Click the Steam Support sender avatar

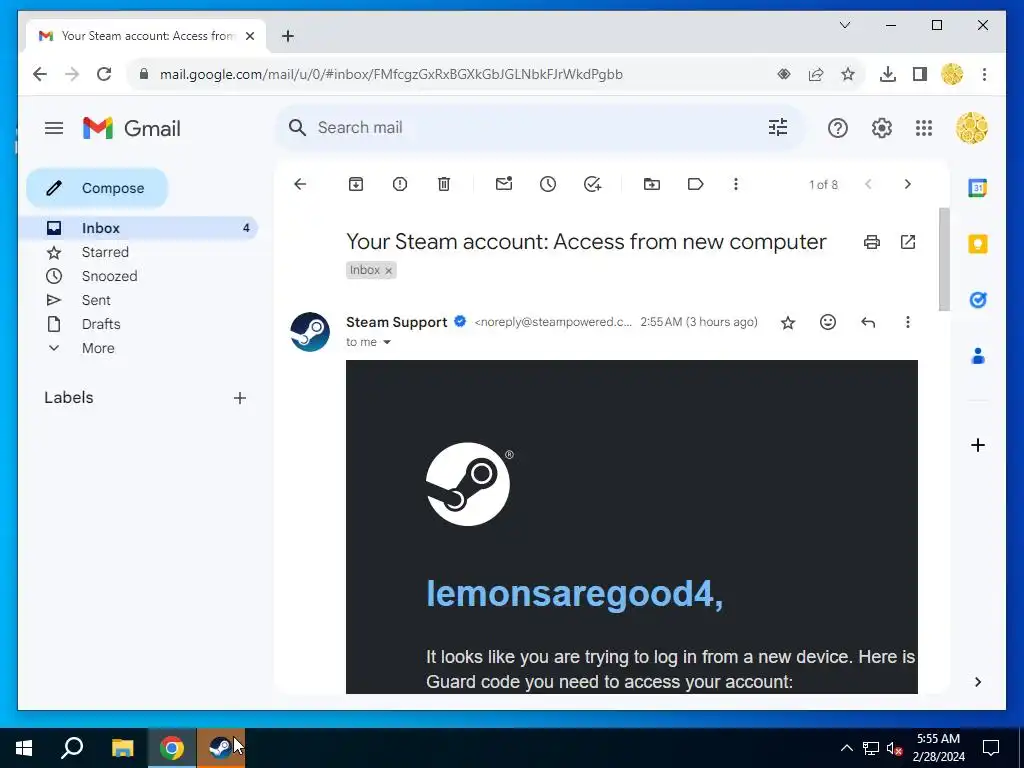pos(310,332)
